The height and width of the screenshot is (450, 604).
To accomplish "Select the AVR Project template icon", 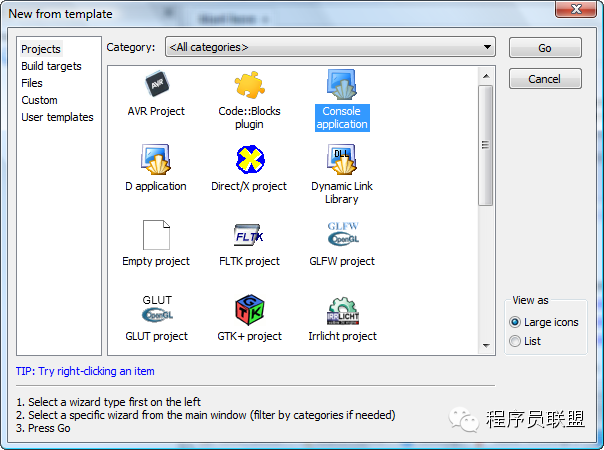I will (x=156, y=84).
